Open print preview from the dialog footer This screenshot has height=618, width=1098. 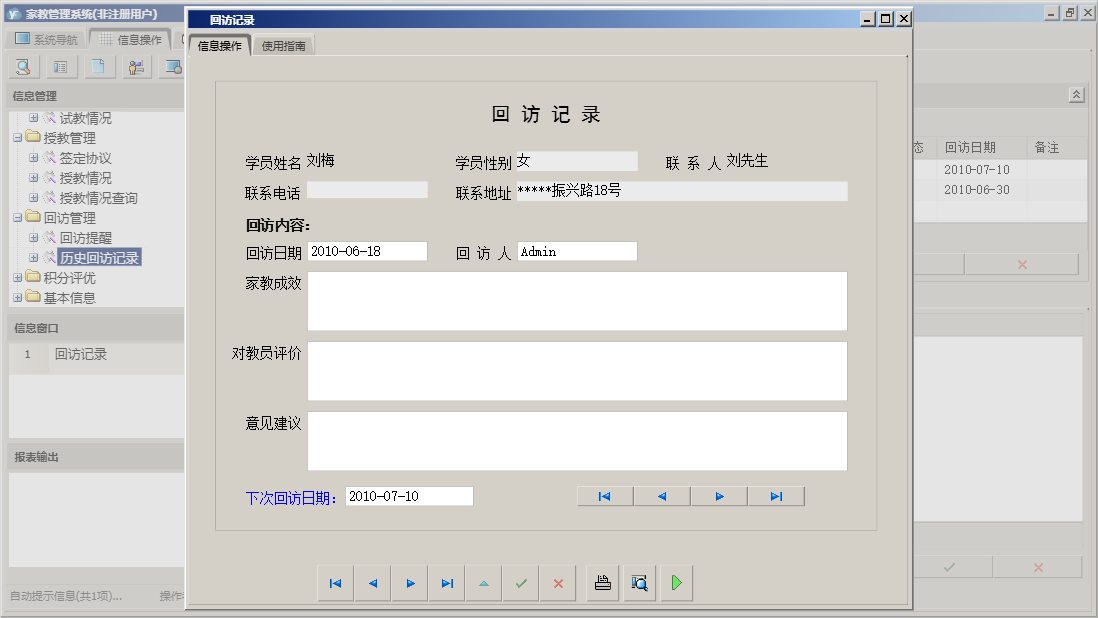pyautogui.click(x=639, y=582)
